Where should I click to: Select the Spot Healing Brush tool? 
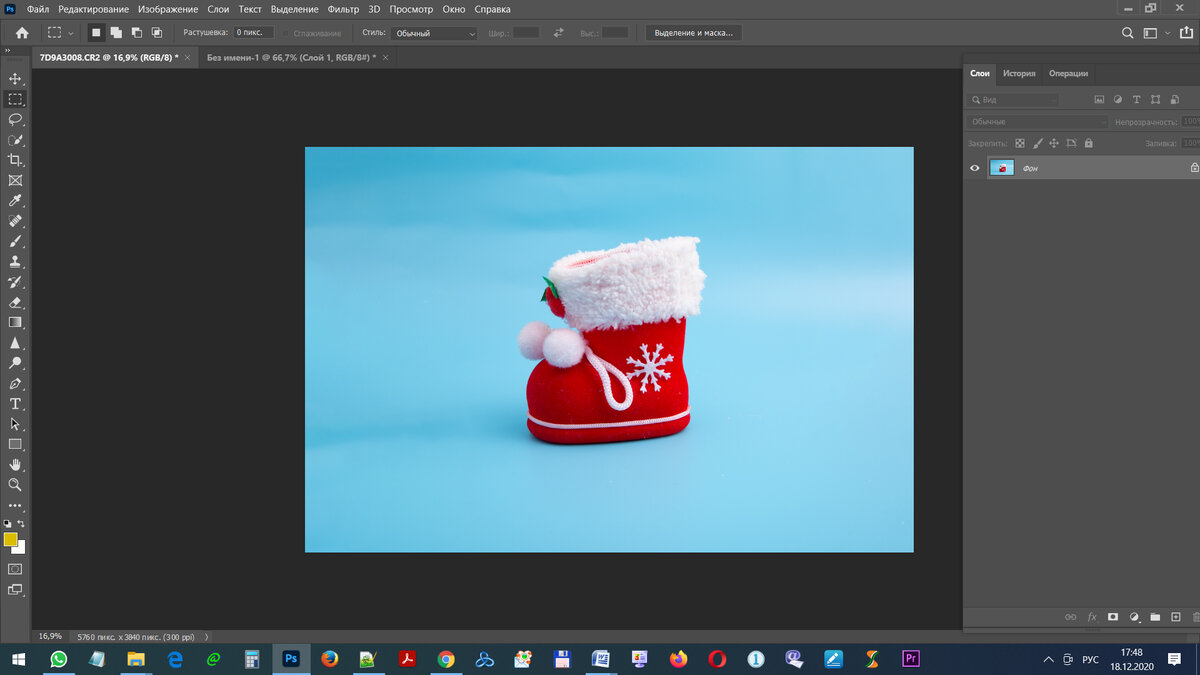coord(15,221)
